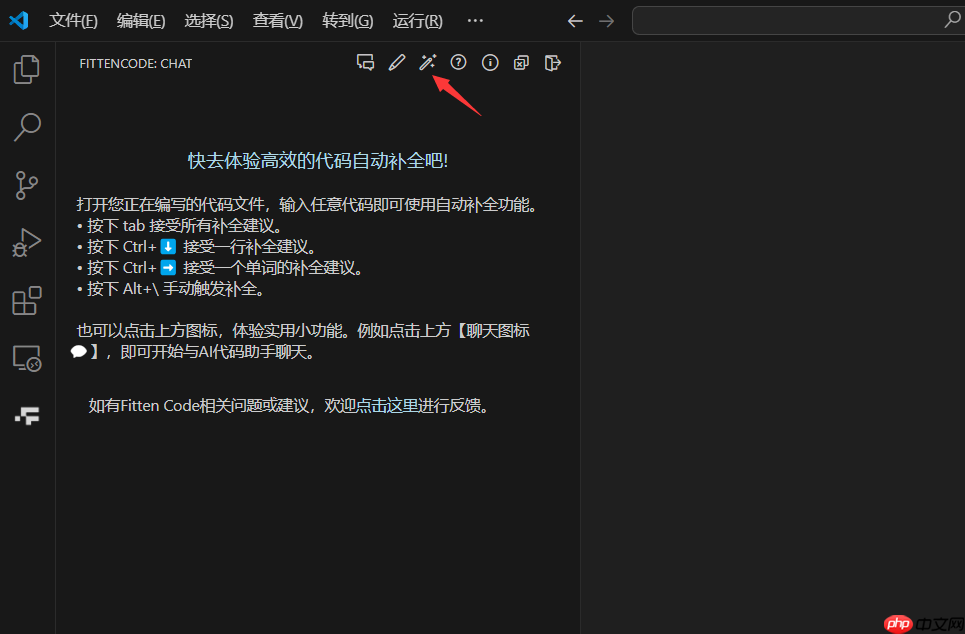Open the 文件 menu
Viewport: 965px width, 634px height.
(72, 20)
